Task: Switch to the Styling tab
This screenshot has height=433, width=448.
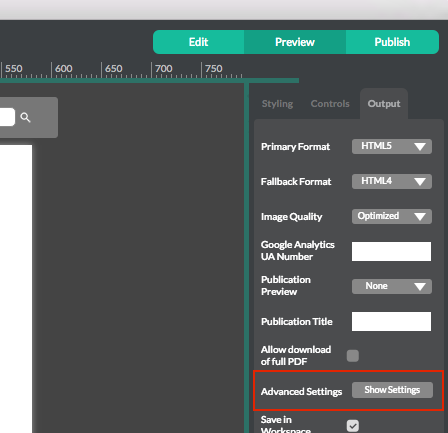Action: [277, 104]
